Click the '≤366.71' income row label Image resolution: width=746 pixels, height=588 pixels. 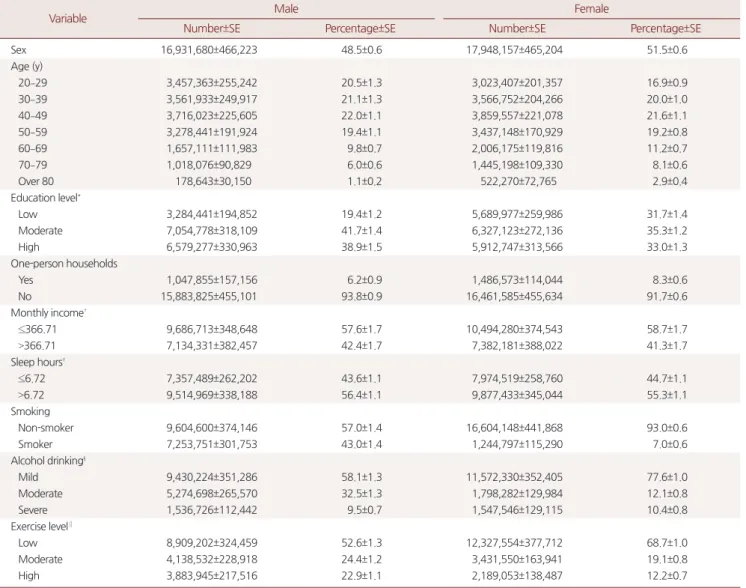(x=37, y=329)
